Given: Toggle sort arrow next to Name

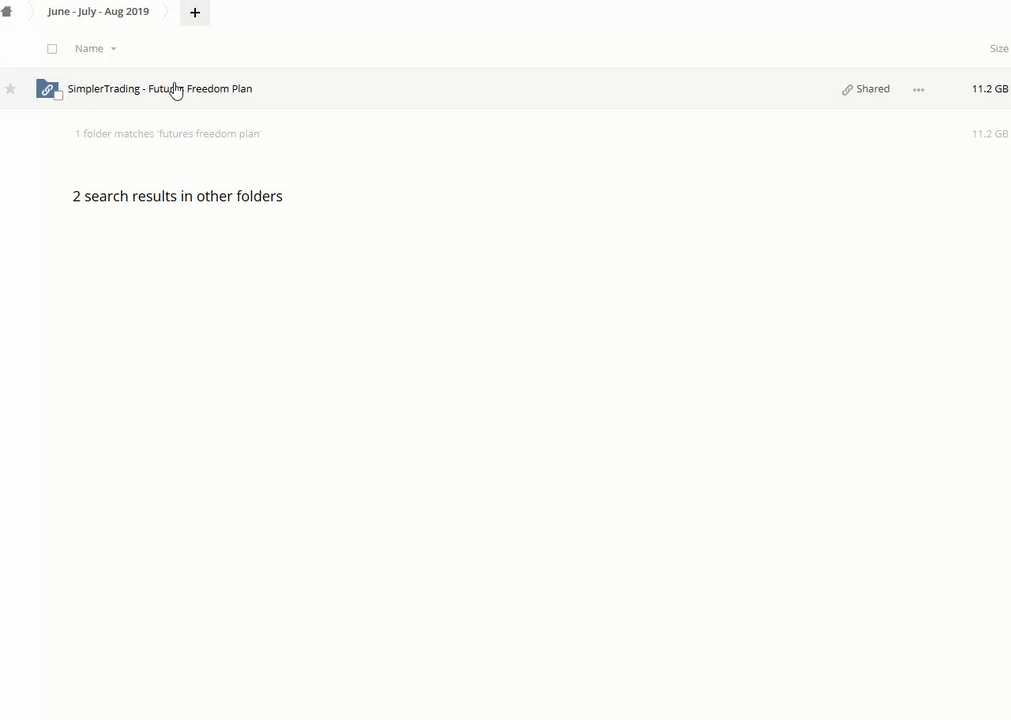Looking at the screenshot, I should coord(113,49).
